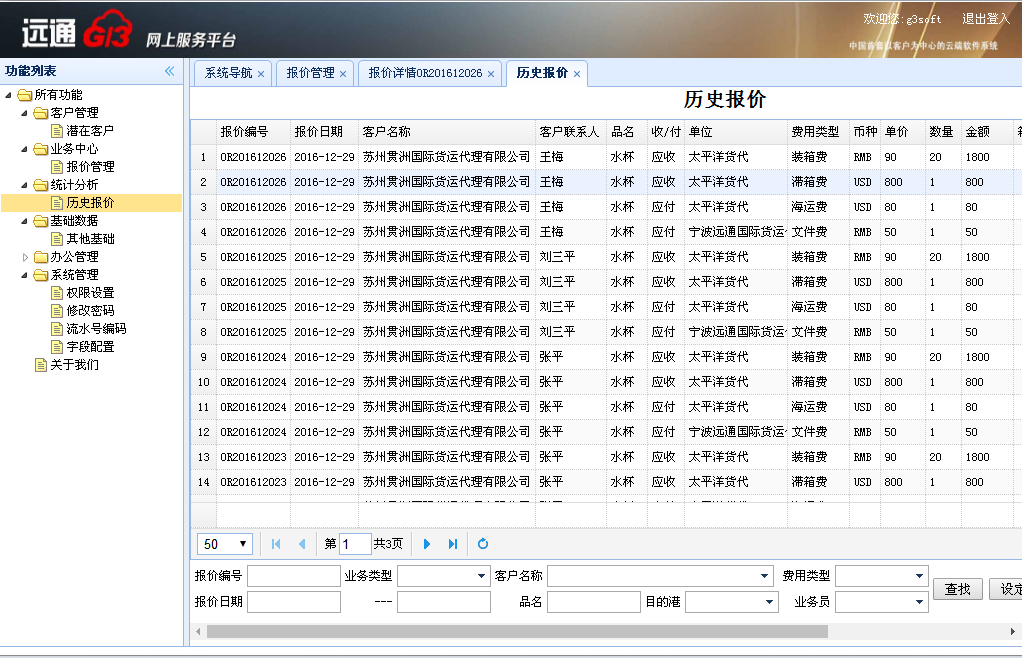The image size is (1022, 658).
Task: Refresh the history quotation table
Action: click(483, 544)
